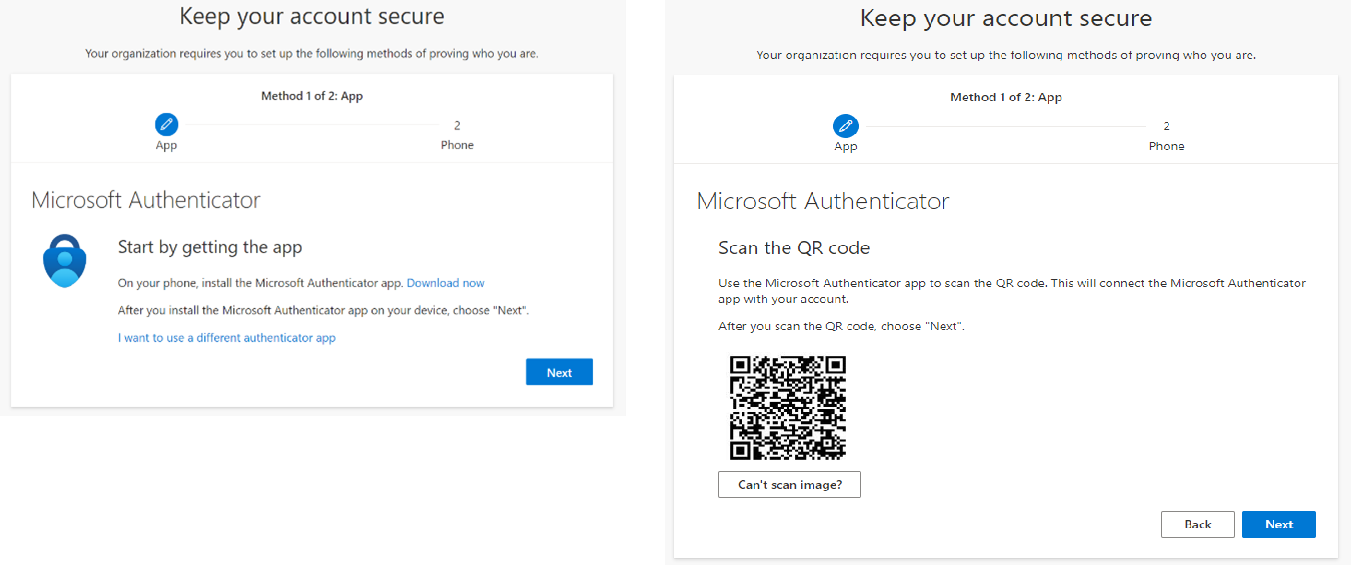Screen dimensions: 1361x575
Task: Open the Download now link
Action: pyautogui.click(x=445, y=283)
